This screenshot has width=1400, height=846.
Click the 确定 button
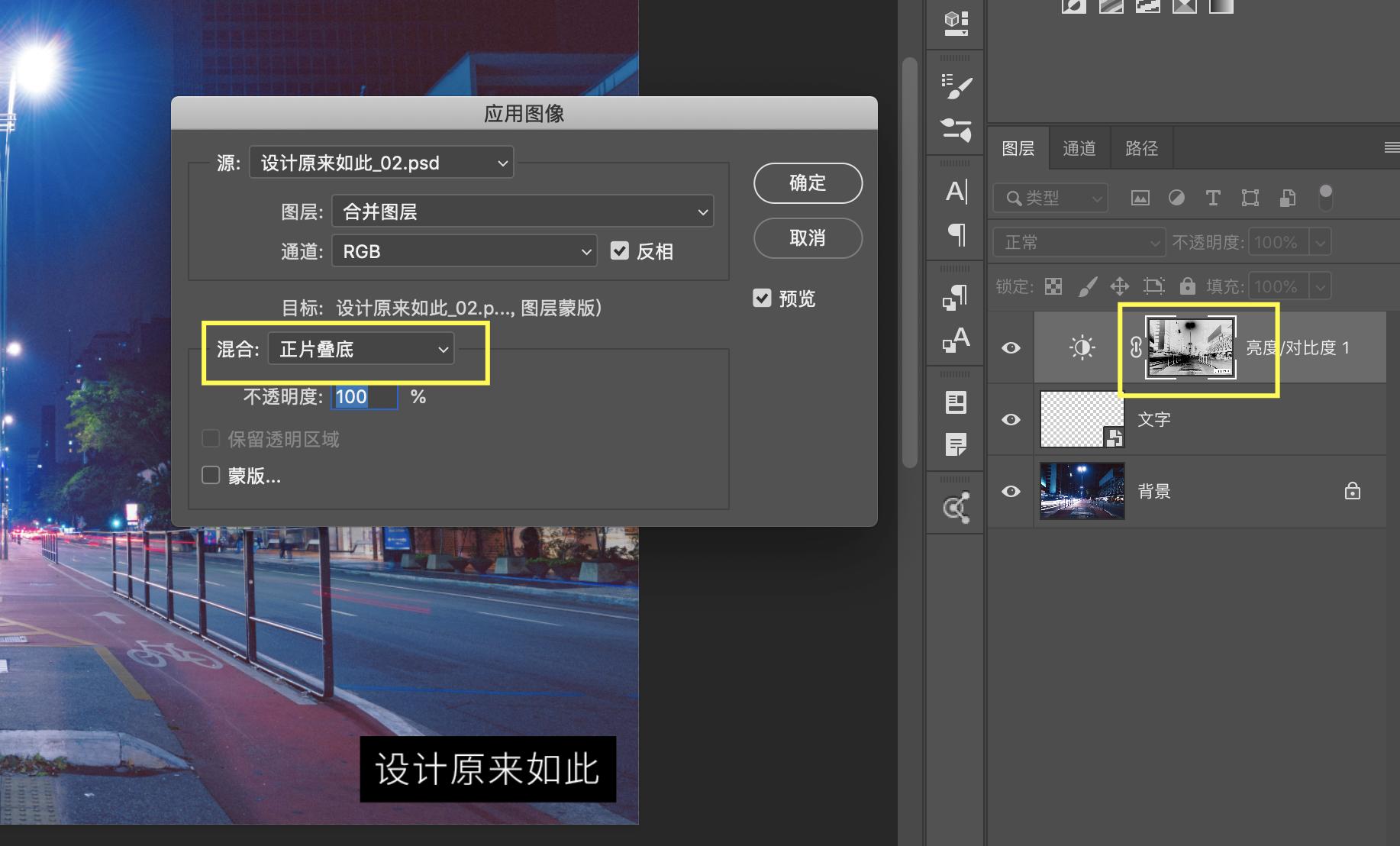807,183
